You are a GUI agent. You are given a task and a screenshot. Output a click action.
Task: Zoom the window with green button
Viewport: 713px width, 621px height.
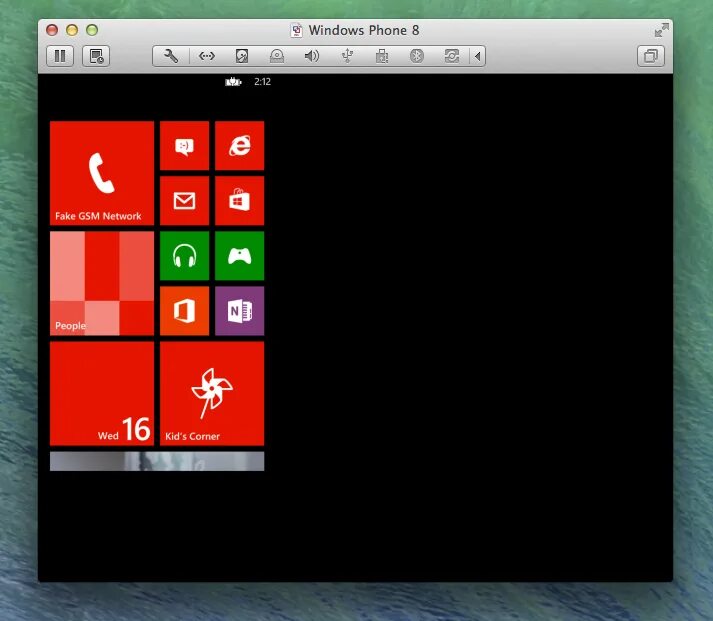92,30
